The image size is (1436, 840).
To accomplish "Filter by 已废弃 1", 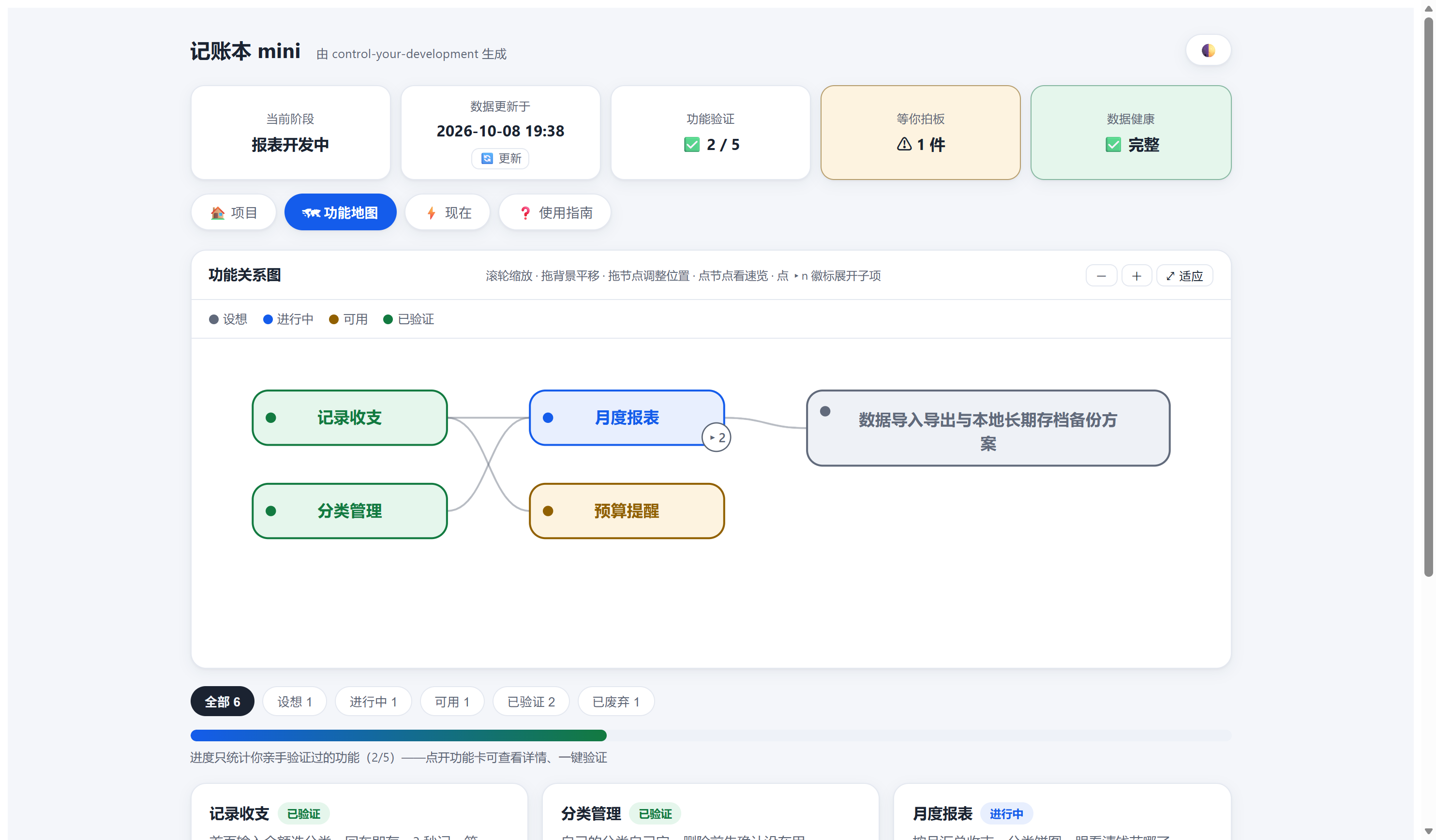I will pyautogui.click(x=616, y=702).
